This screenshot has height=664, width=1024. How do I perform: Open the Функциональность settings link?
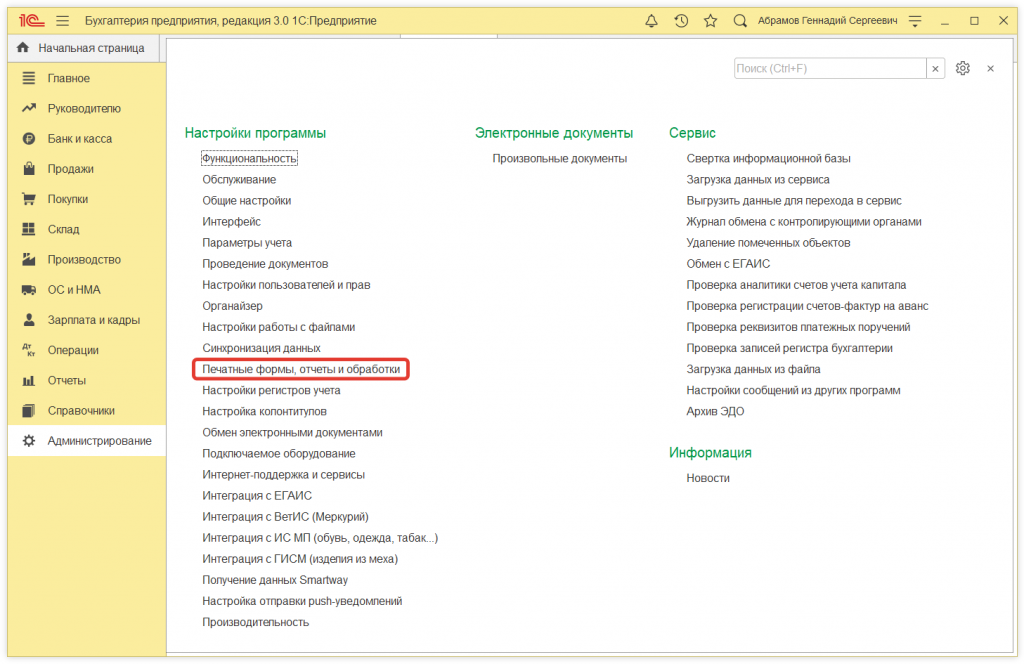[249, 158]
